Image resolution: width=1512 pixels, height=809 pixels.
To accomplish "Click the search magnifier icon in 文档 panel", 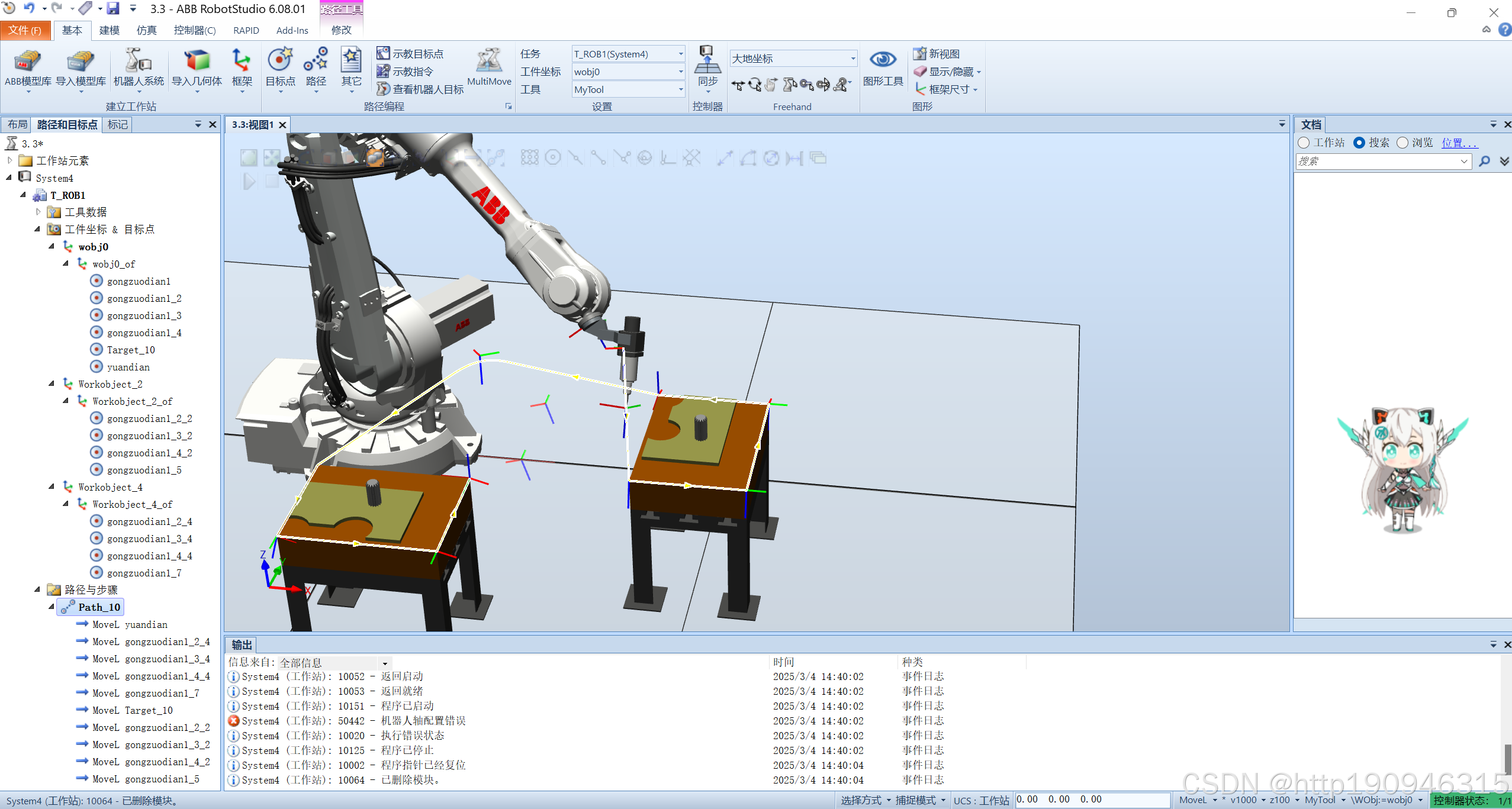I will [1484, 162].
